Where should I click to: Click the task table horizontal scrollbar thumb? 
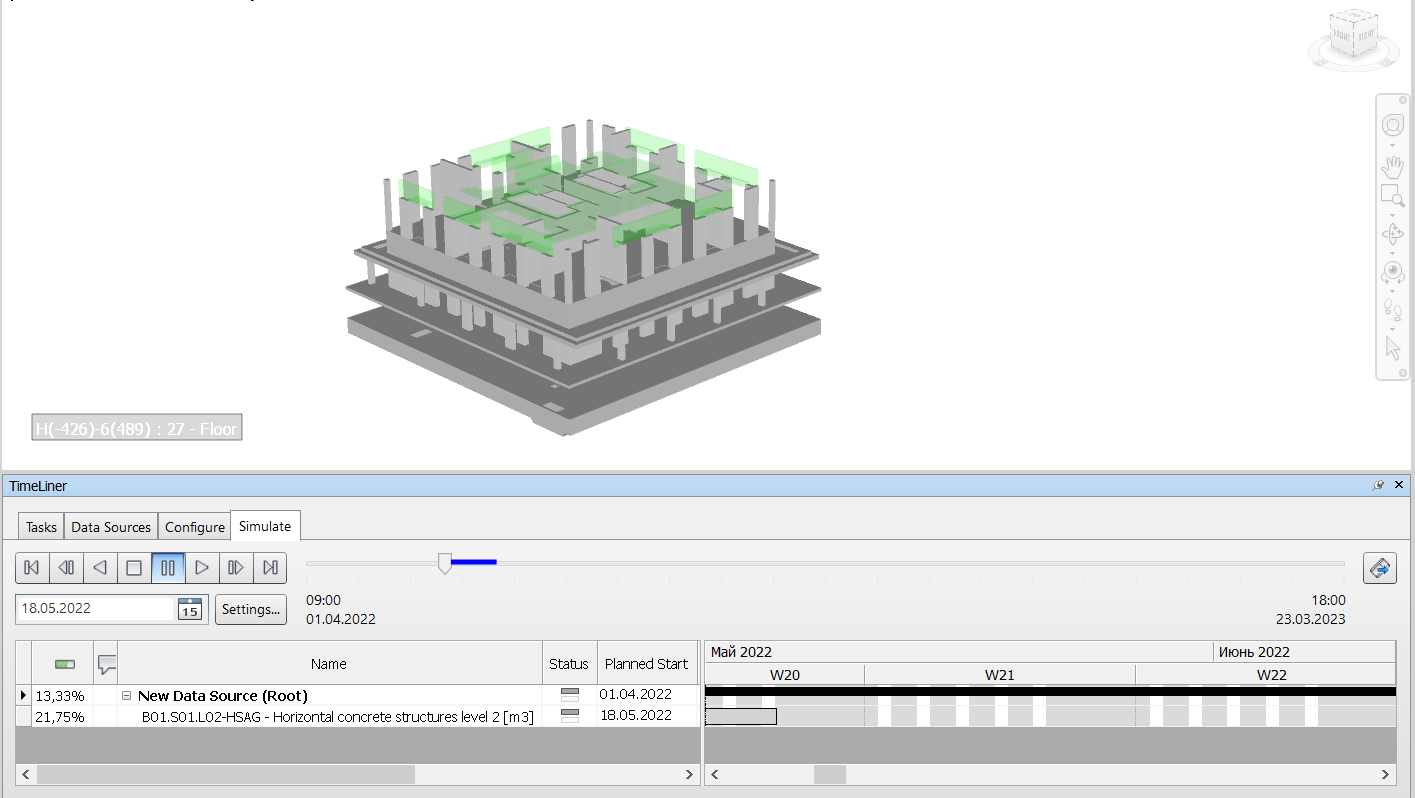coord(226,775)
